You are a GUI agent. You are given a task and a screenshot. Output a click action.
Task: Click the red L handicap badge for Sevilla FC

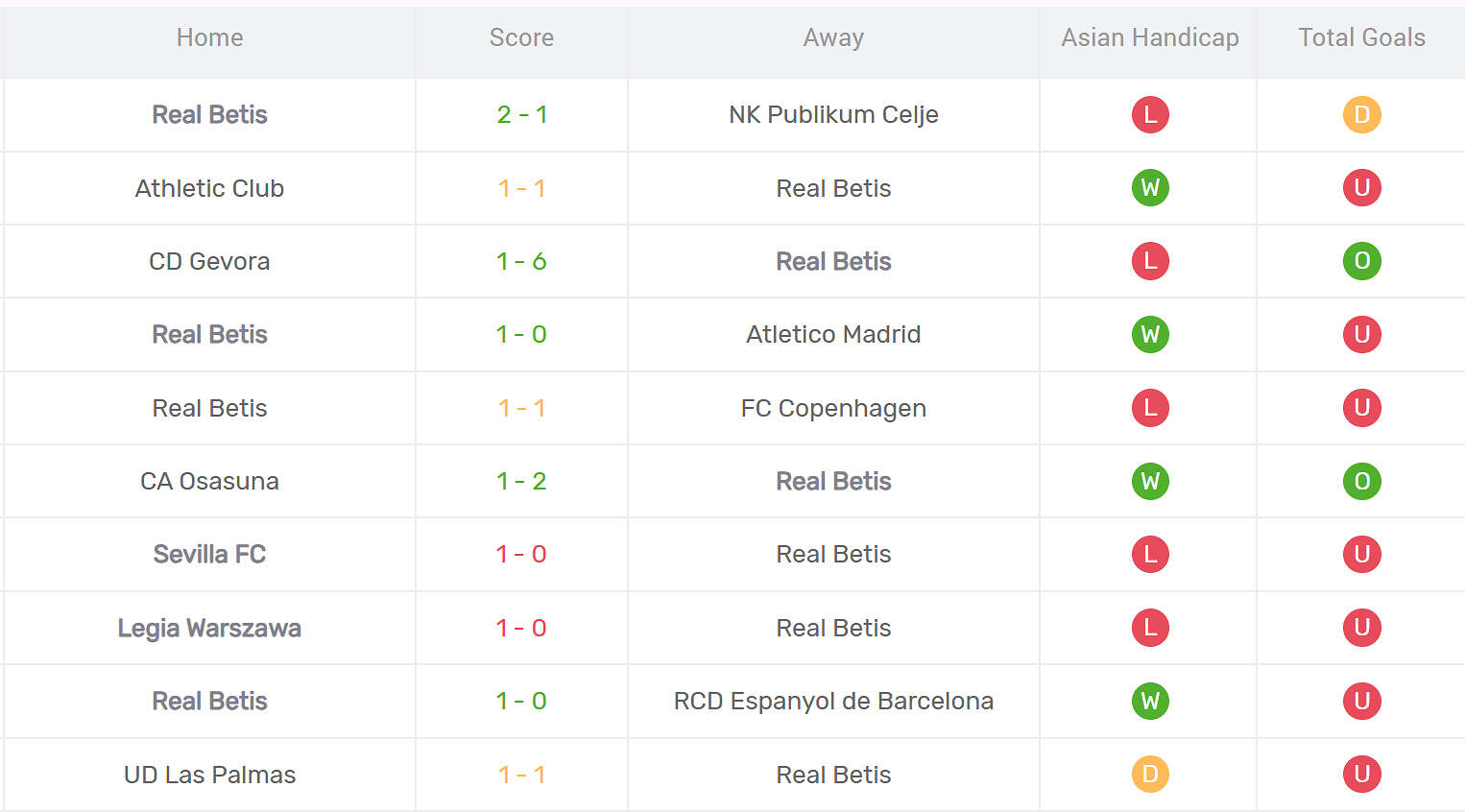click(1150, 555)
